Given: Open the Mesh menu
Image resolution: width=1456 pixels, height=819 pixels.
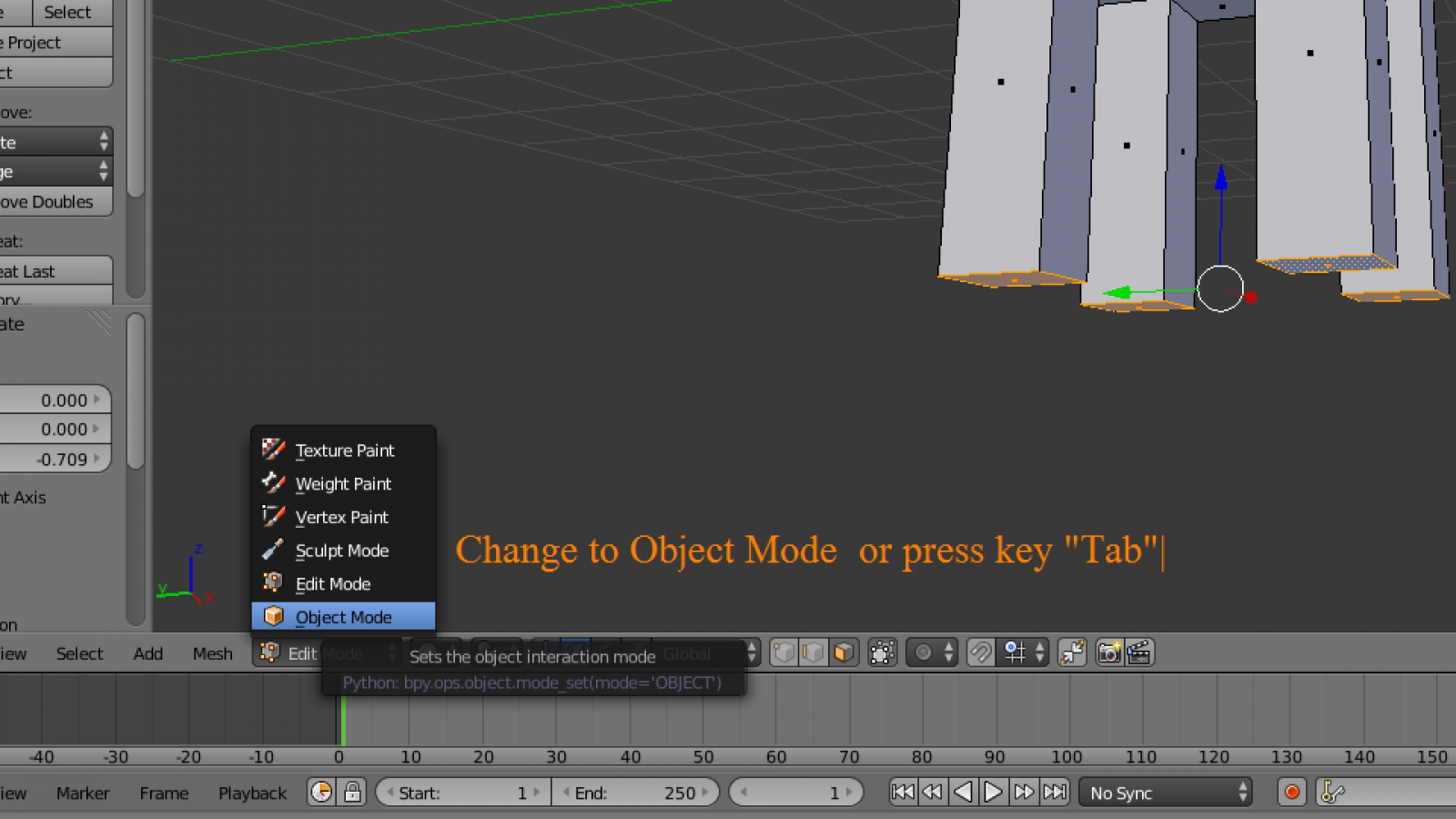Looking at the screenshot, I should click(x=212, y=653).
